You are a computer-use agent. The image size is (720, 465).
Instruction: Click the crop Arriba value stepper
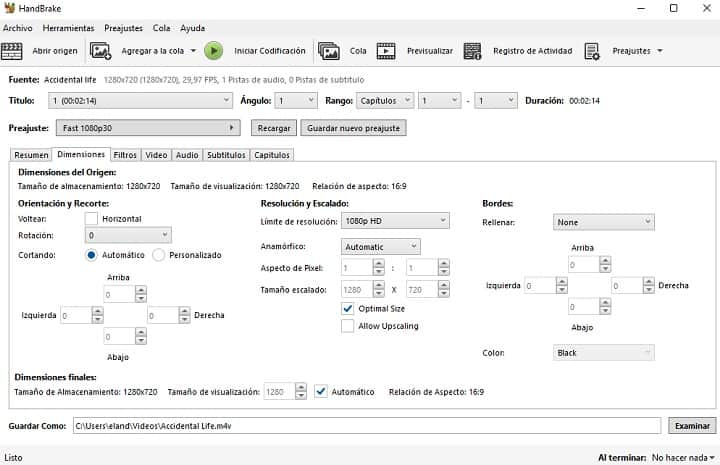pos(125,294)
